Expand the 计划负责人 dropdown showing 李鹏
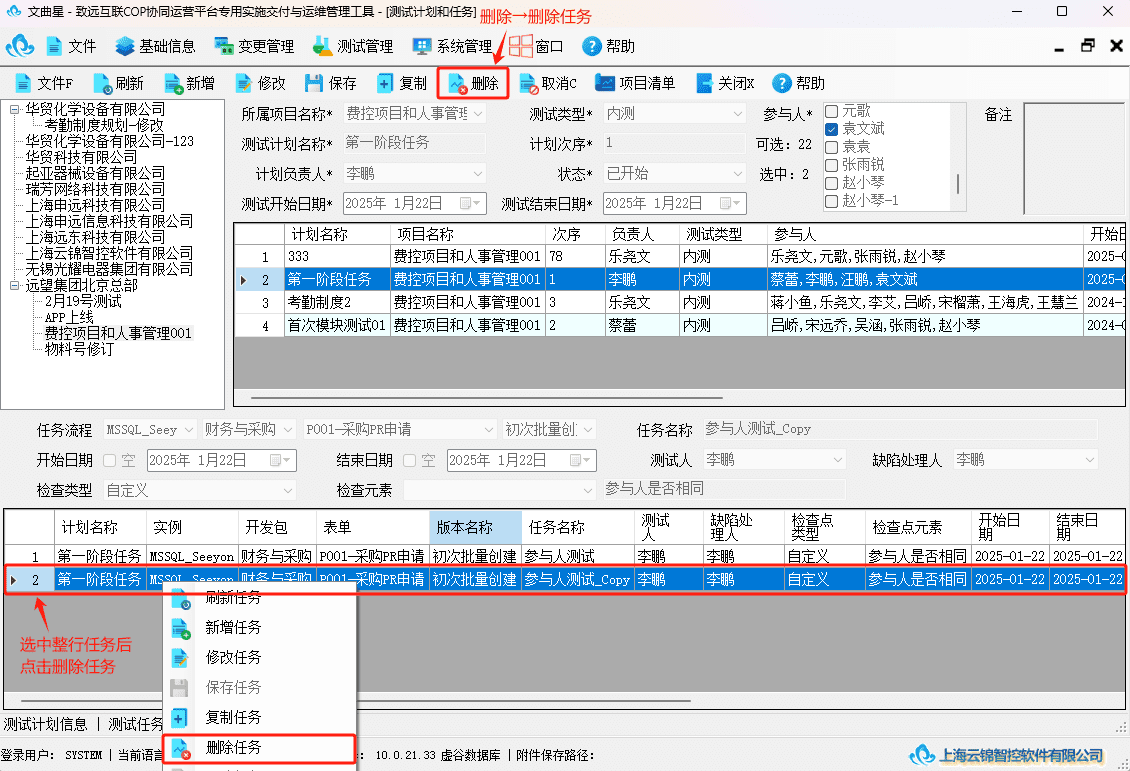This screenshot has height=771, width=1130. pos(414,174)
